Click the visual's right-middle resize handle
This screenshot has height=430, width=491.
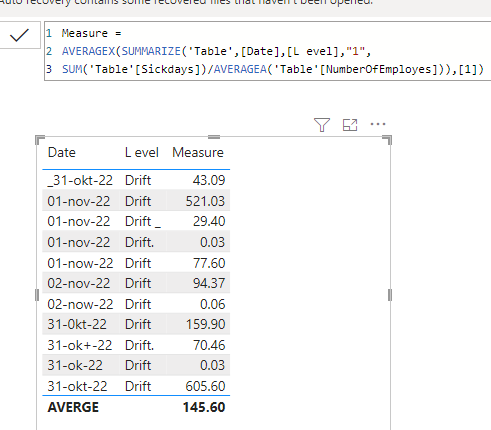(x=390, y=295)
